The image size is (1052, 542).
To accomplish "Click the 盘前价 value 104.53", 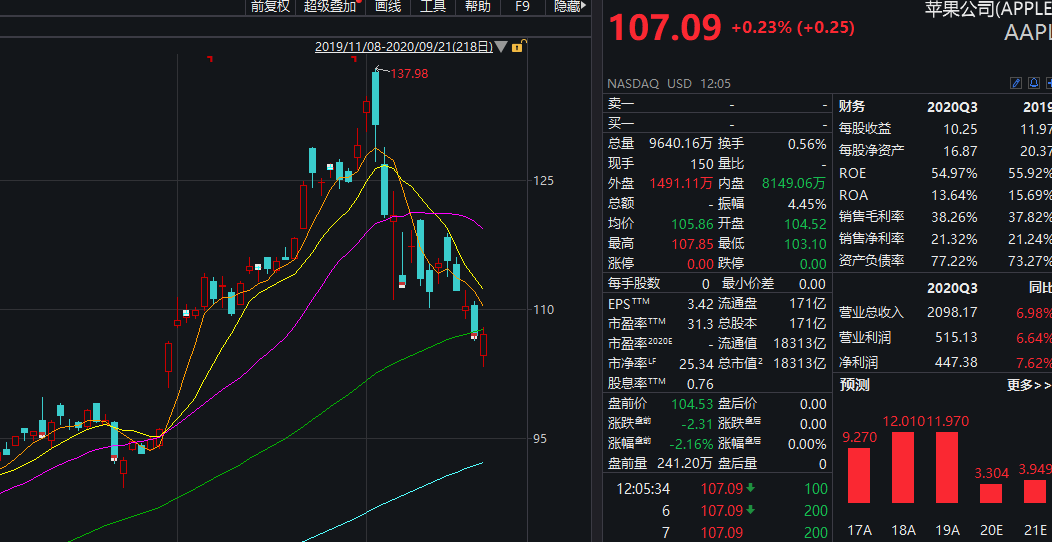I will [x=692, y=404].
